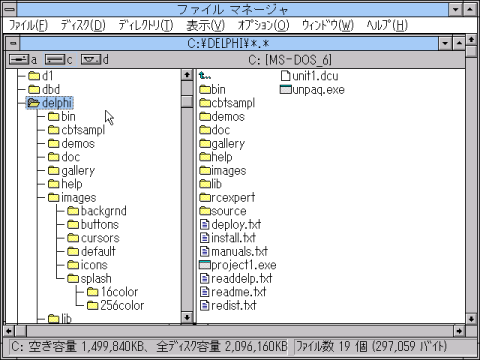Select install.txt document file
480x360 pixels.
click(228, 238)
